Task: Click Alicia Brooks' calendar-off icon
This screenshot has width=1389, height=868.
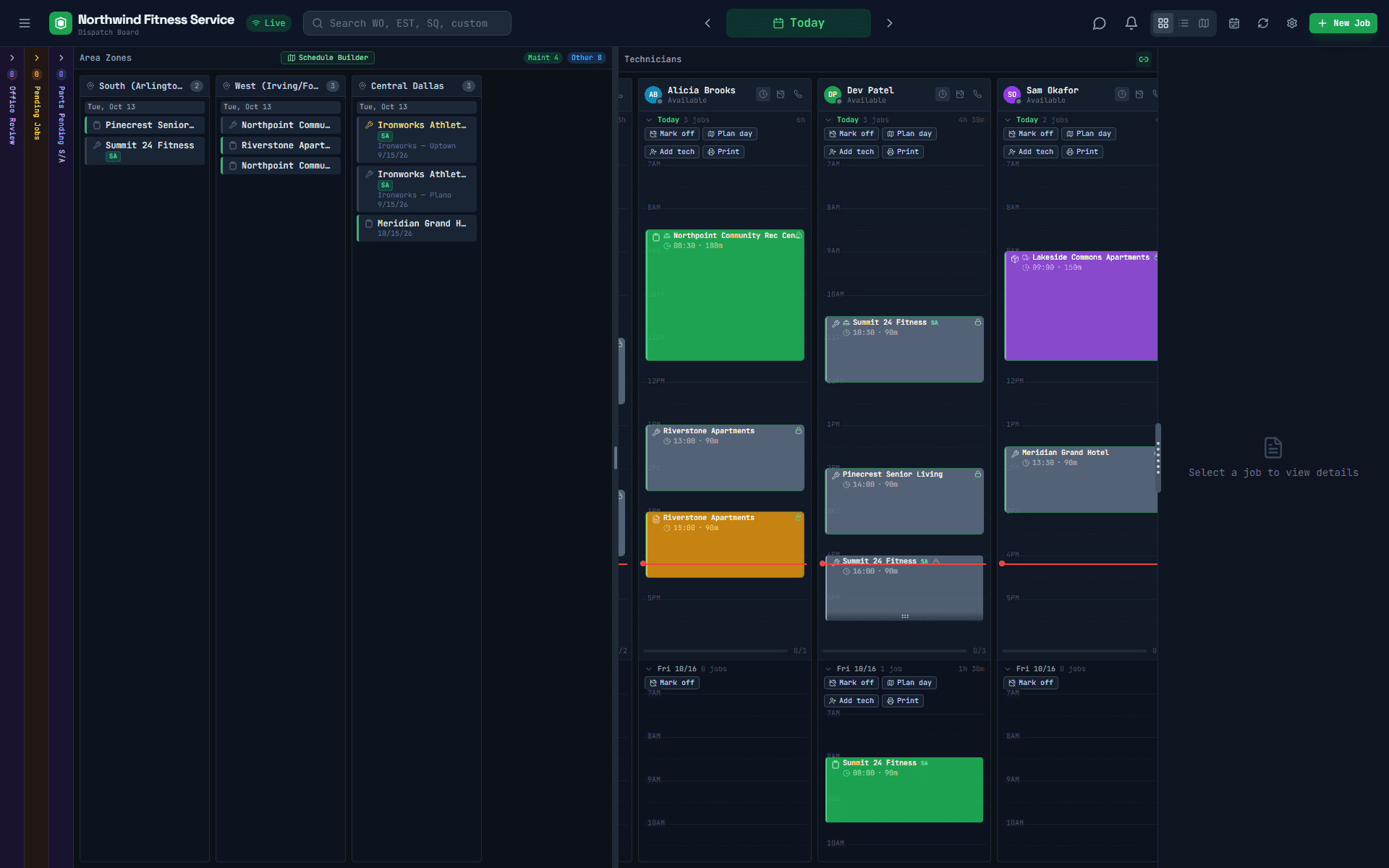Action: pos(781,94)
